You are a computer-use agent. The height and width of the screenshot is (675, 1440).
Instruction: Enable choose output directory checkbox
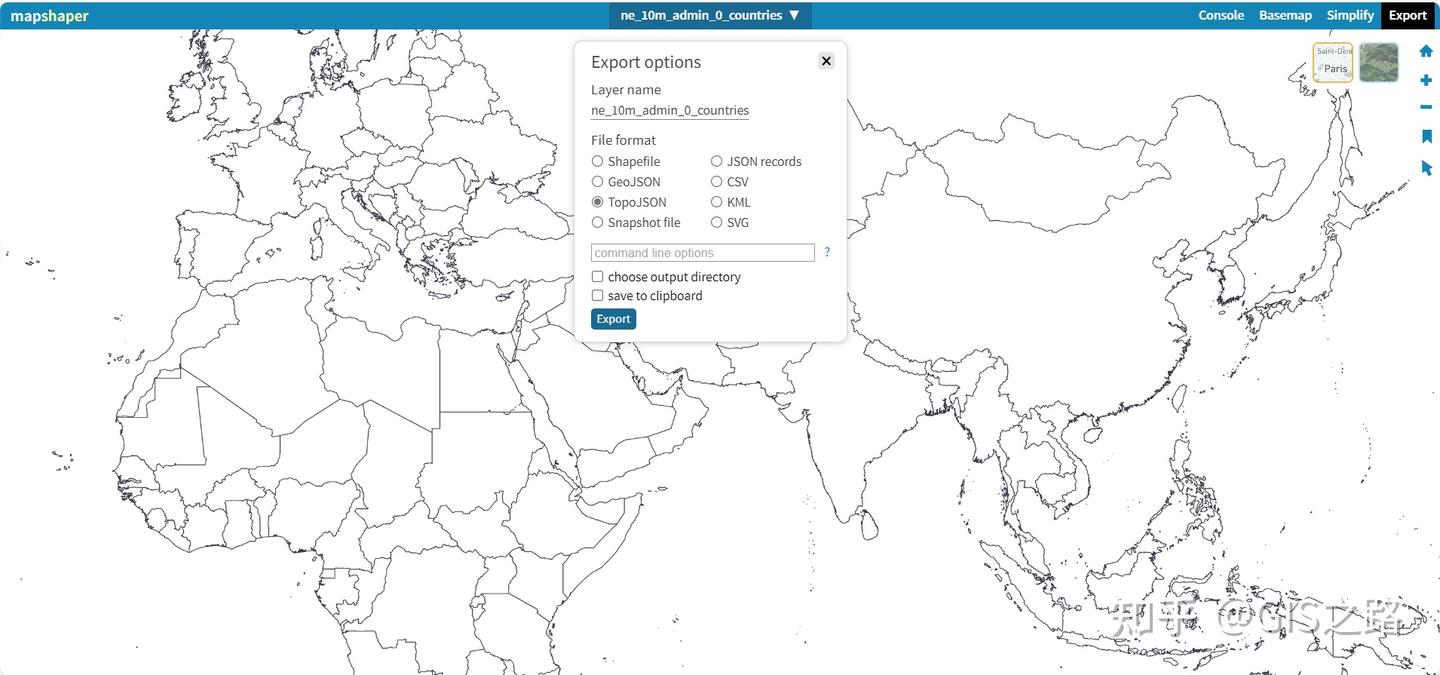[x=598, y=277]
